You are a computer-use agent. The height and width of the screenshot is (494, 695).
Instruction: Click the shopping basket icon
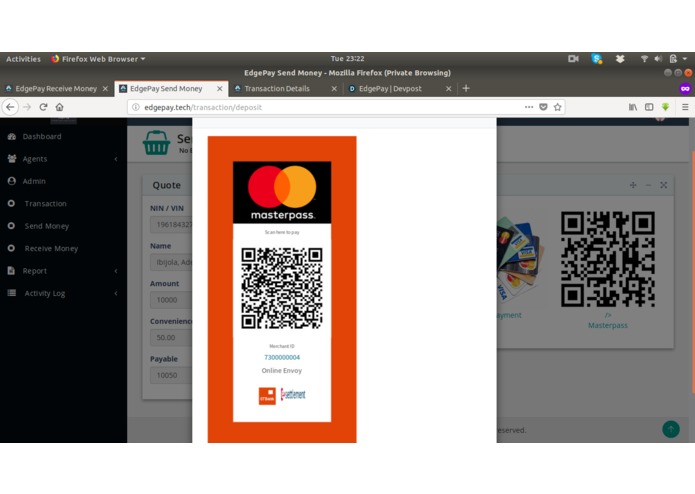click(156, 143)
